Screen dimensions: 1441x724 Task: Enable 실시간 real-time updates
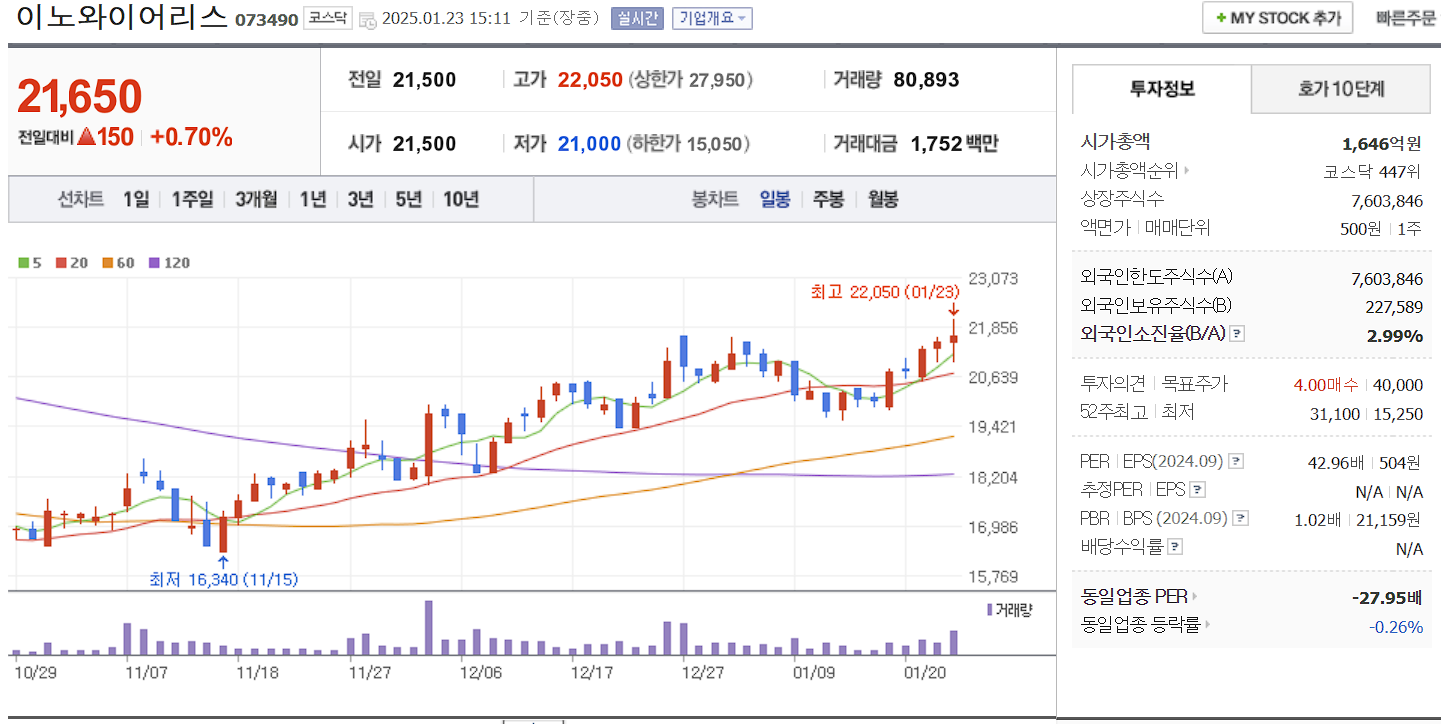tap(636, 17)
